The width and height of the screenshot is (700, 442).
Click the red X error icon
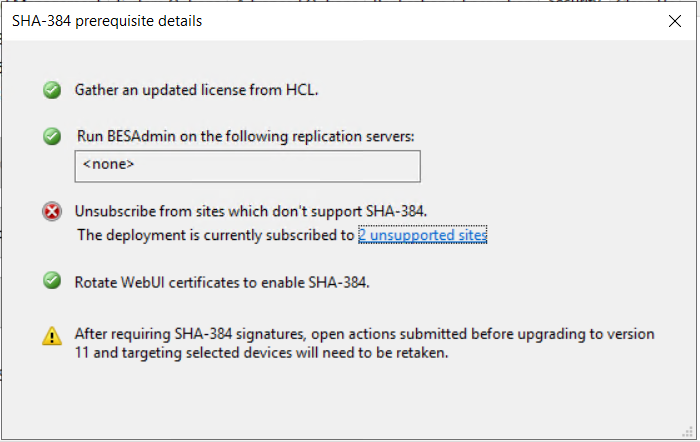click(52, 211)
